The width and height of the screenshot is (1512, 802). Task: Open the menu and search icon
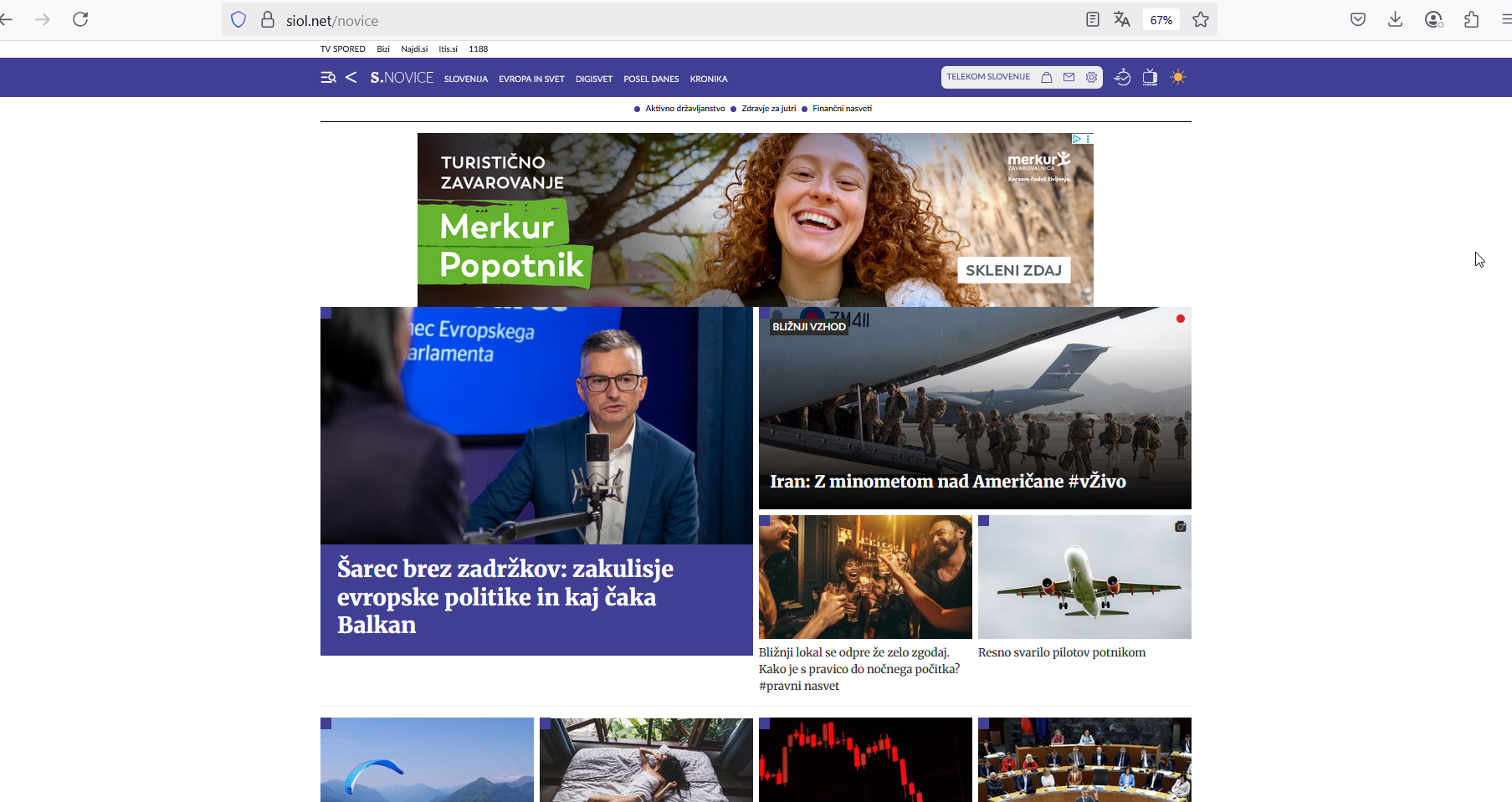[x=328, y=78]
